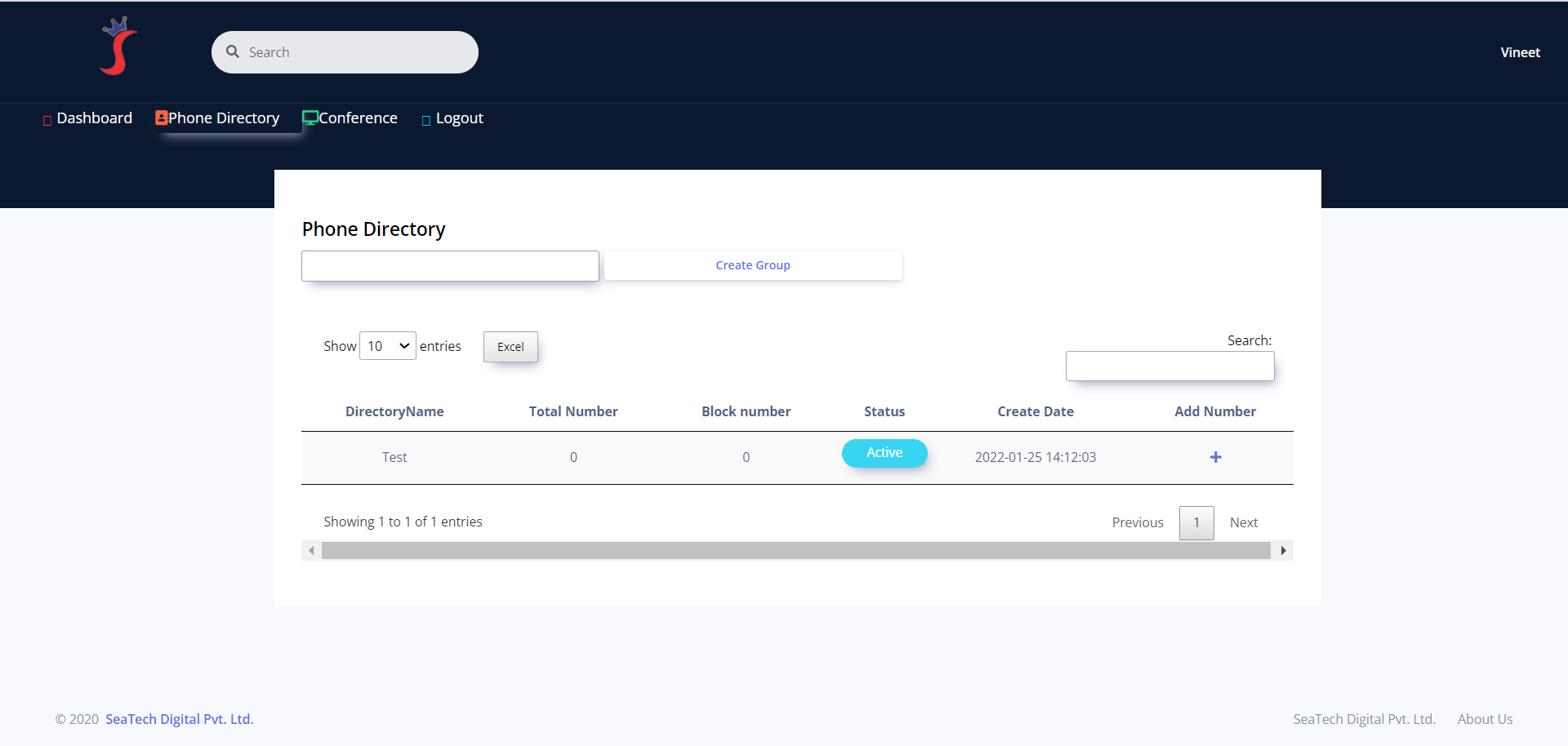Go to Next page of entries
Screen dimensions: 1568x746
(x=1243, y=522)
